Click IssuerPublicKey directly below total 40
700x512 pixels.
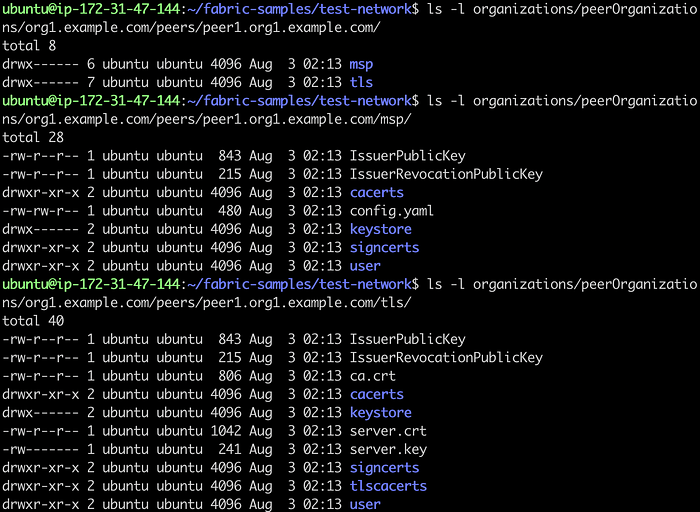pos(407,339)
